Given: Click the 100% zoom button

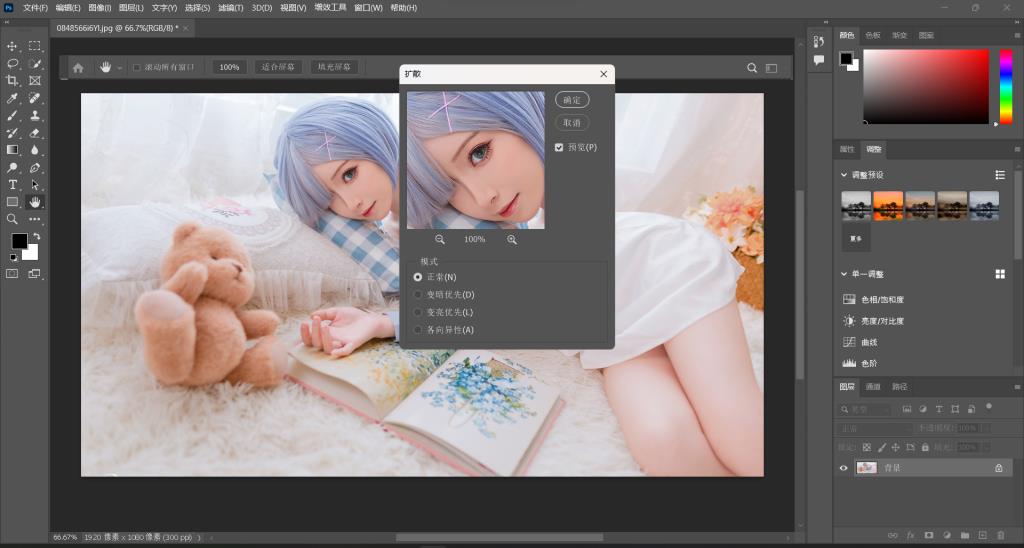Looking at the screenshot, I should coord(229,67).
